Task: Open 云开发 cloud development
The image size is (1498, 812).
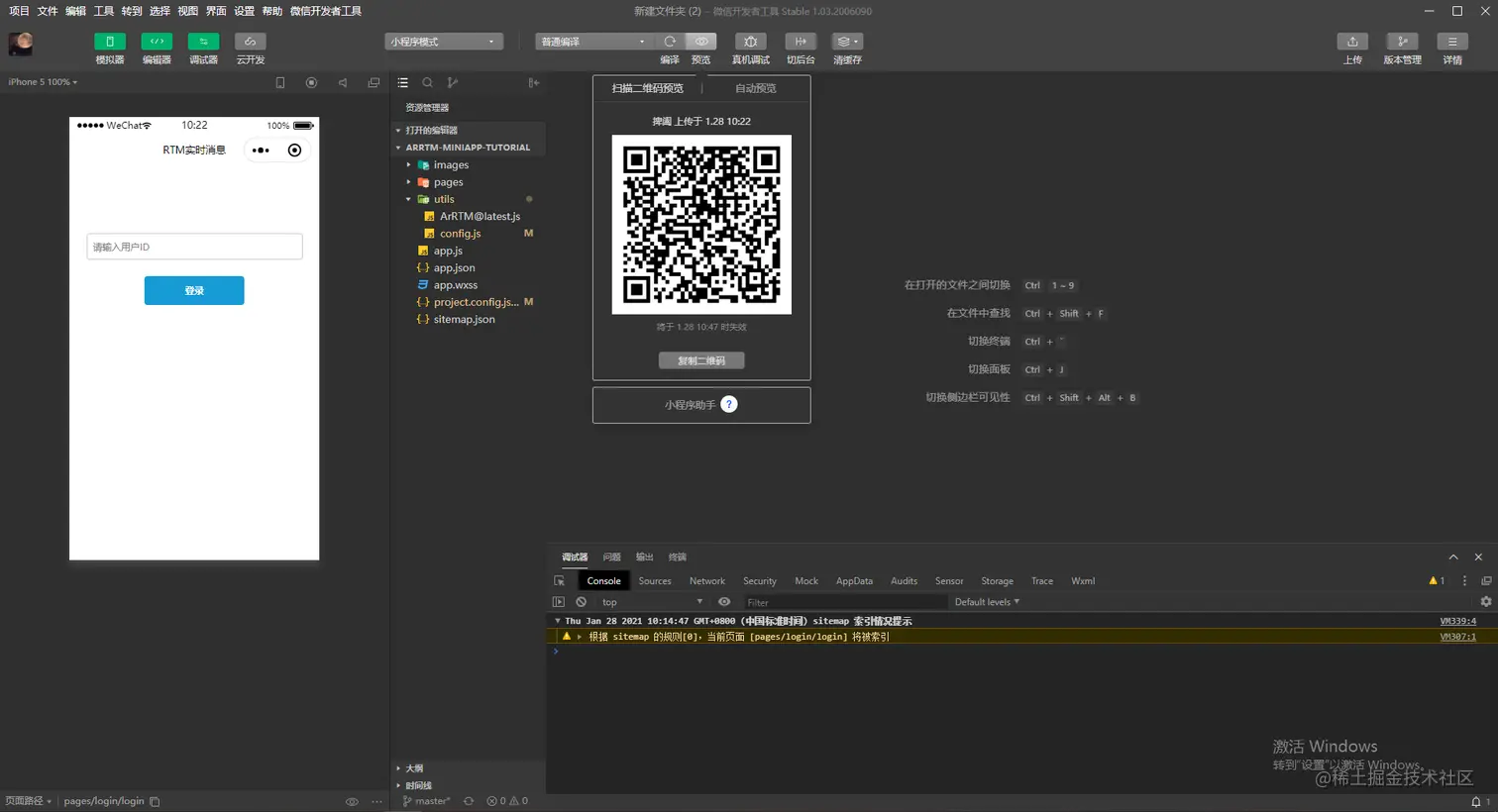Action: click(x=250, y=42)
